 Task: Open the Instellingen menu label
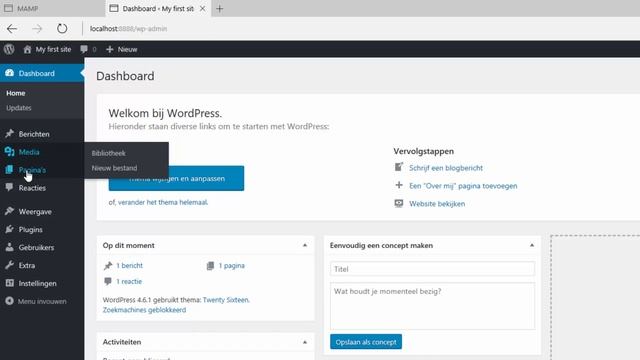pyautogui.click(x=38, y=283)
